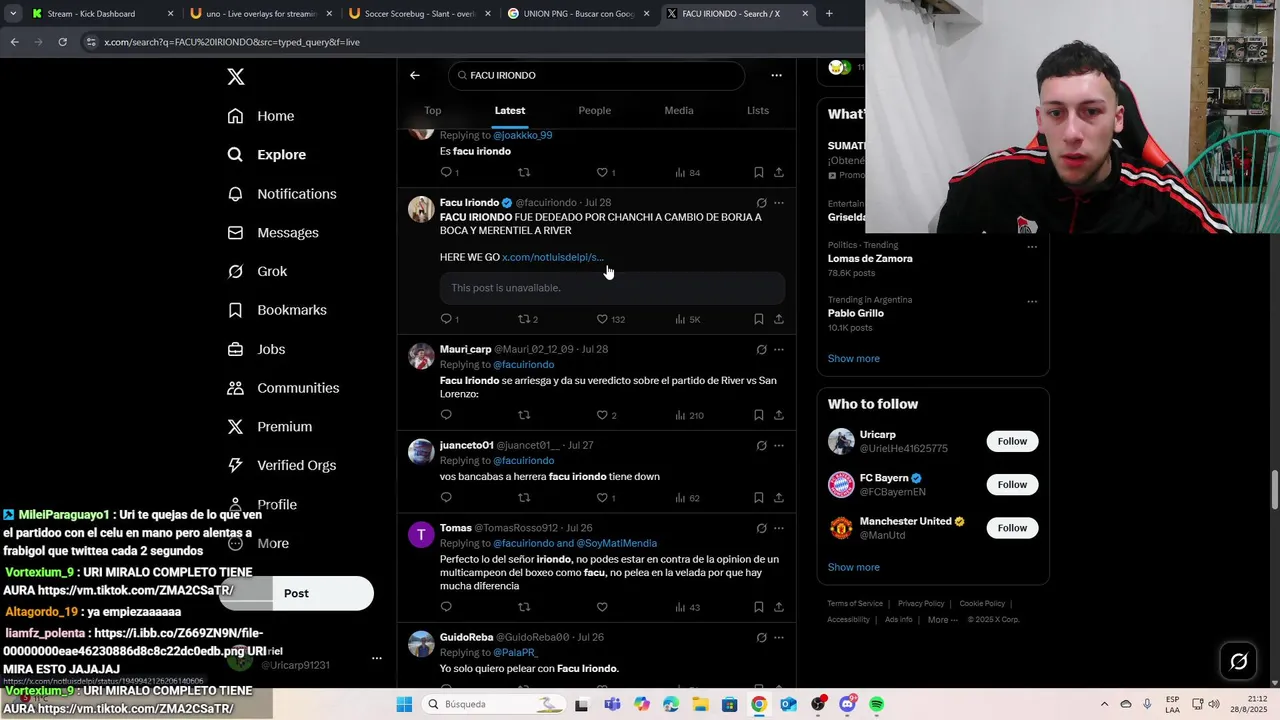Open more menu on Mauri_carp's post

(x=779, y=349)
